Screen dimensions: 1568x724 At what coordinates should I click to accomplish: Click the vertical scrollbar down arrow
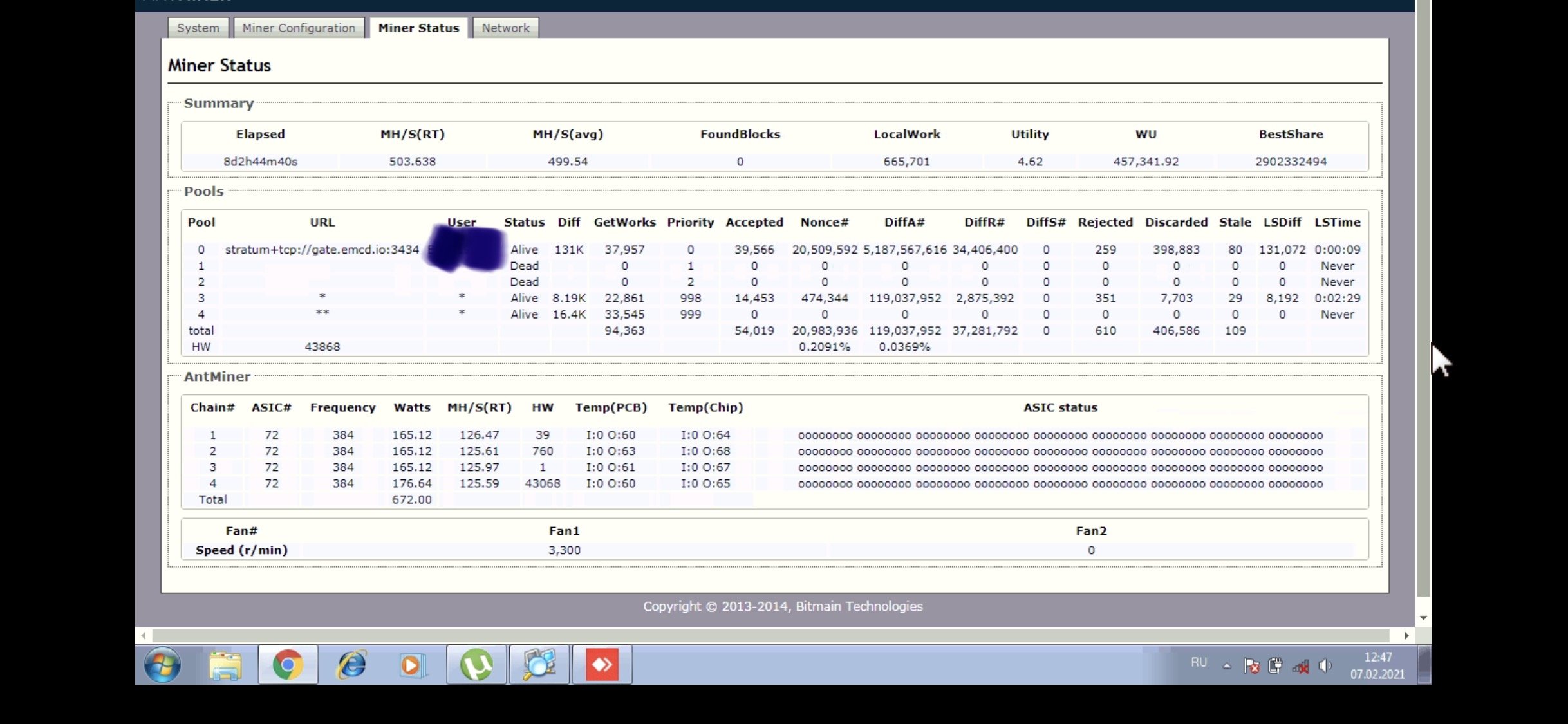point(1423,618)
